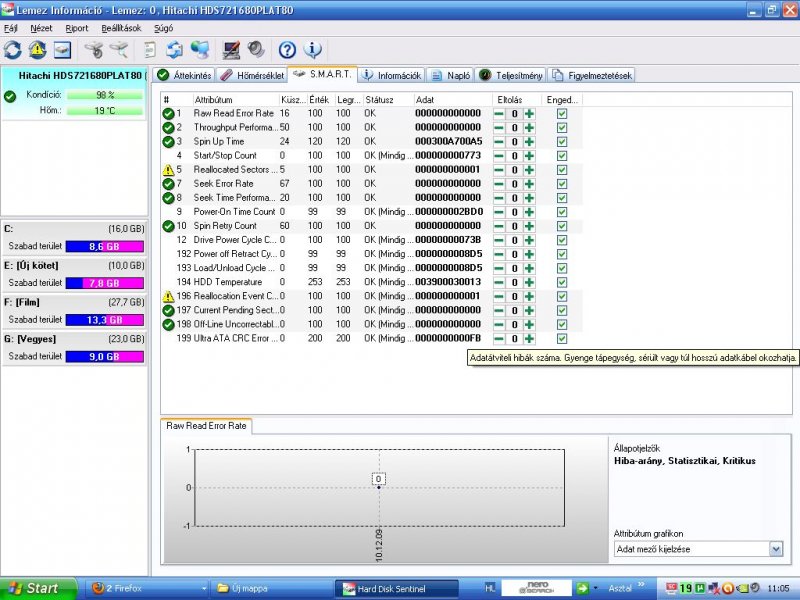Toggle enabled checkbox for Throughput Performance

click(562, 128)
